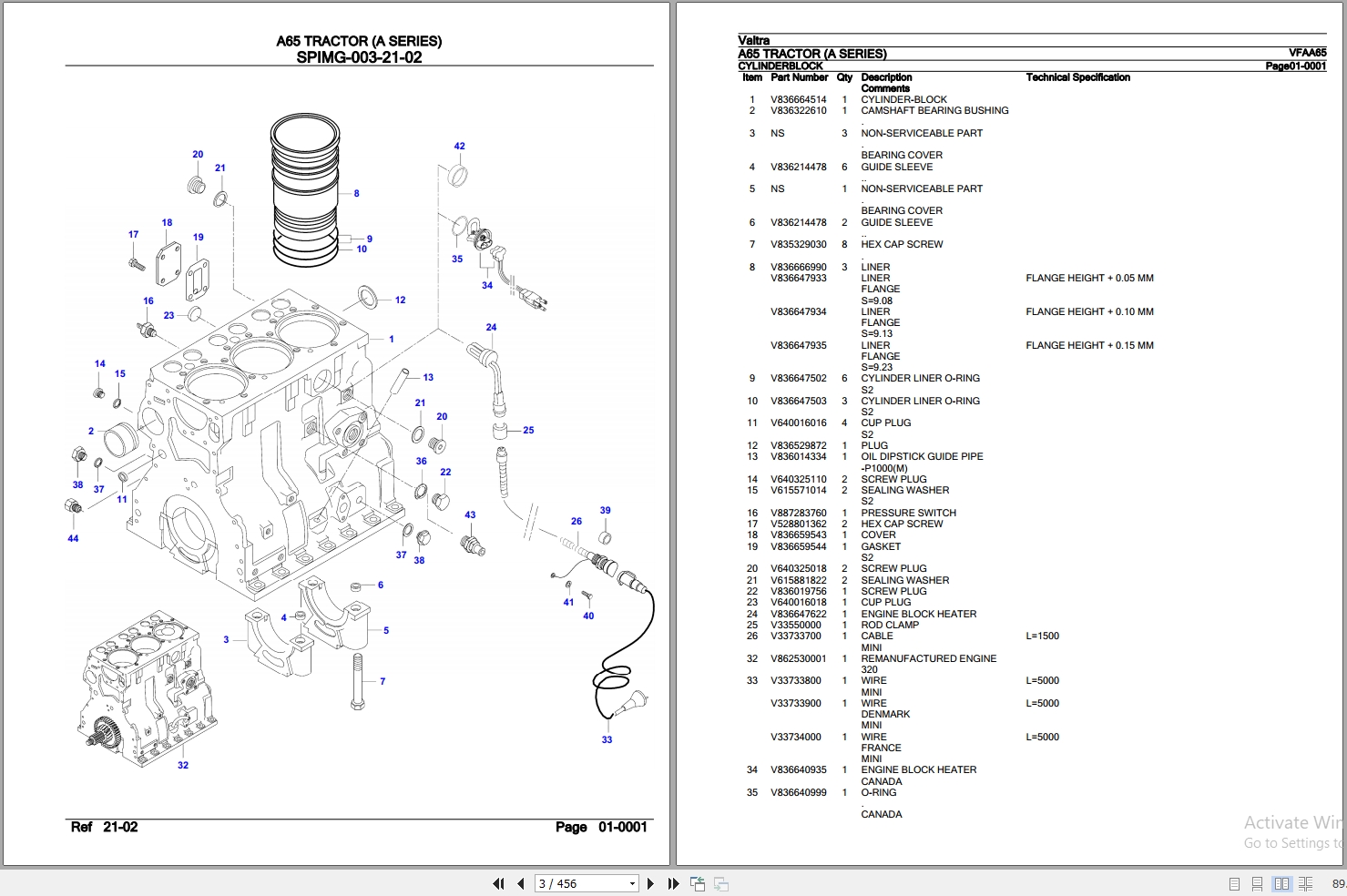Click the page number field showing 3 / 456
Viewport: 1347px width, 896px height.
581,883
